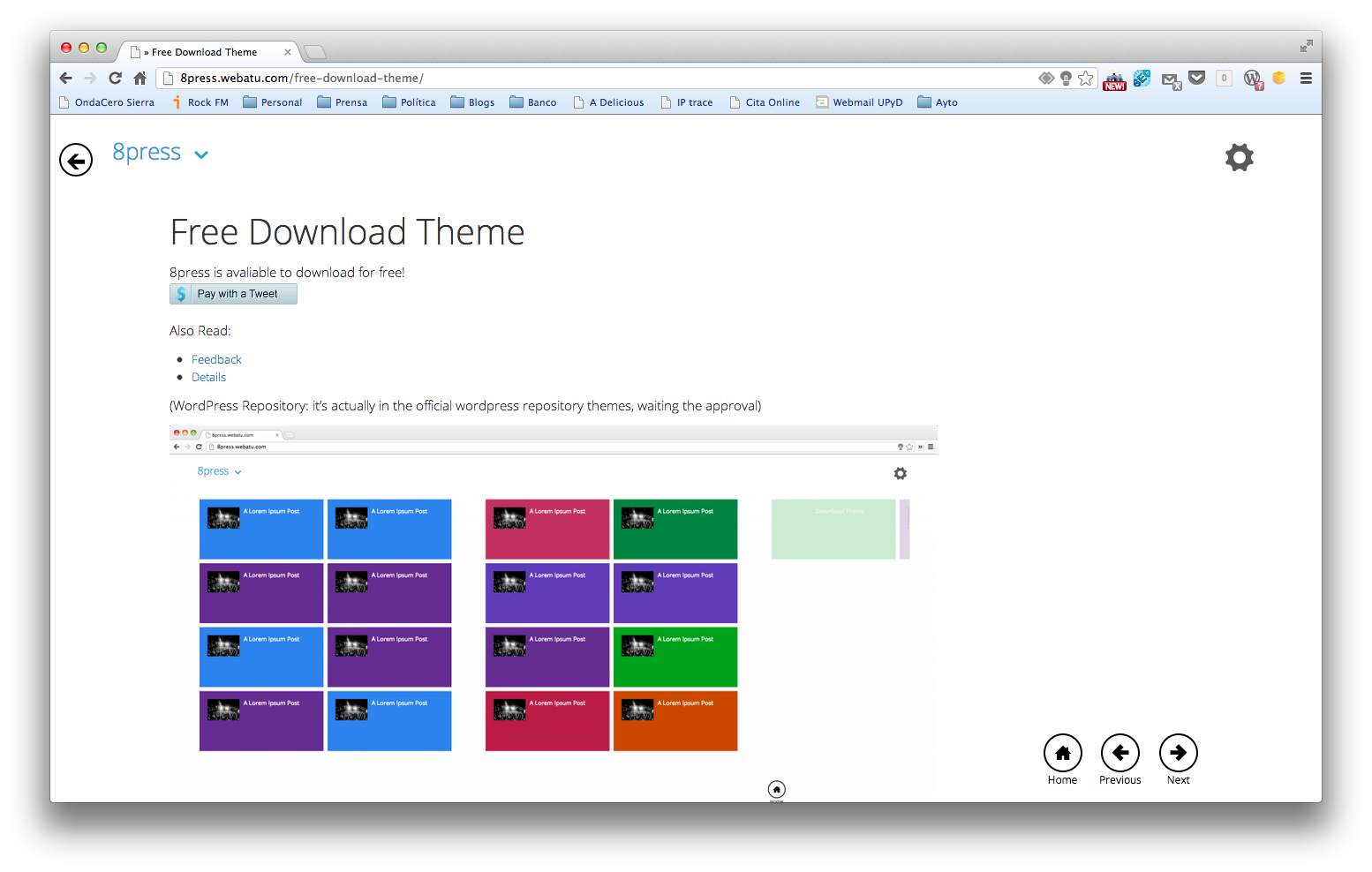Click the yellow cube extension icon

point(1278,78)
